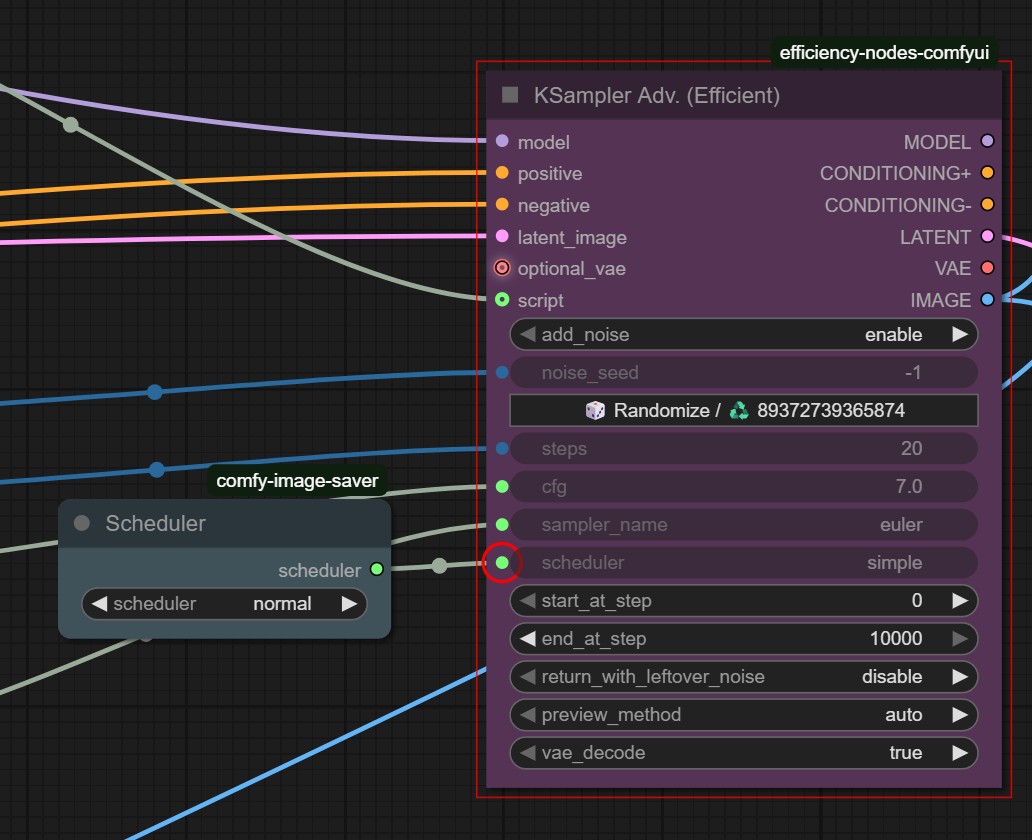The width and height of the screenshot is (1032, 840).
Task: Decrease start_at_step value
Action: pyautogui.click(x=527, y=600)
